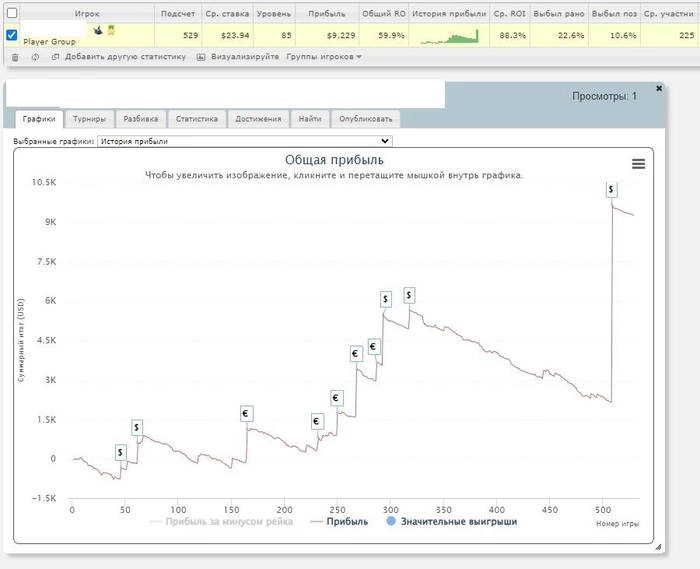Image resolution: width=700 pixels, height=569 pixels.
Task: Sort by the Ср. ROI column header
Action: [x=509, y=14]
